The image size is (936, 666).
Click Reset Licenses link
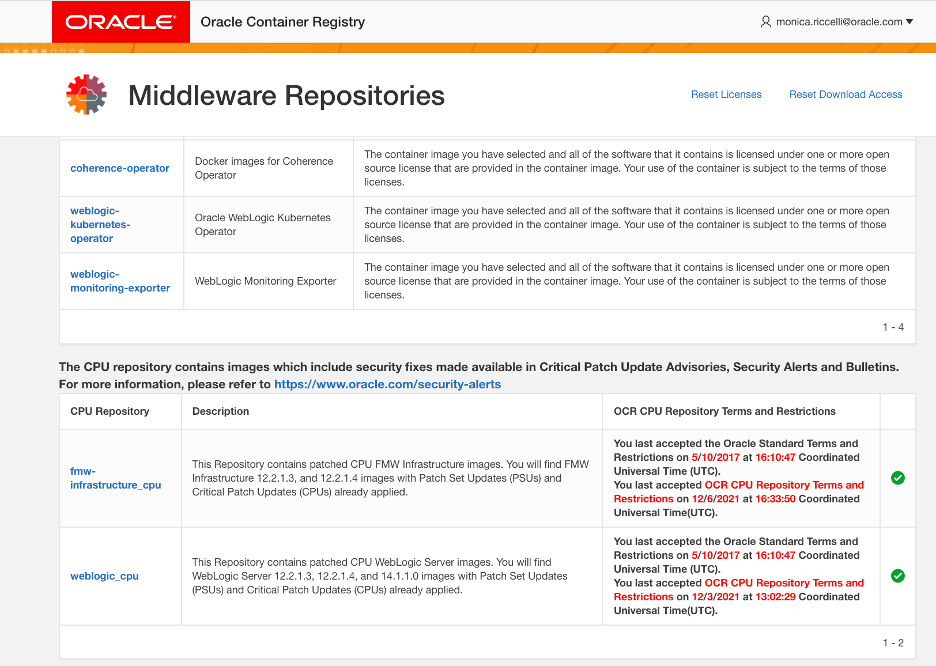click(726, 94)
